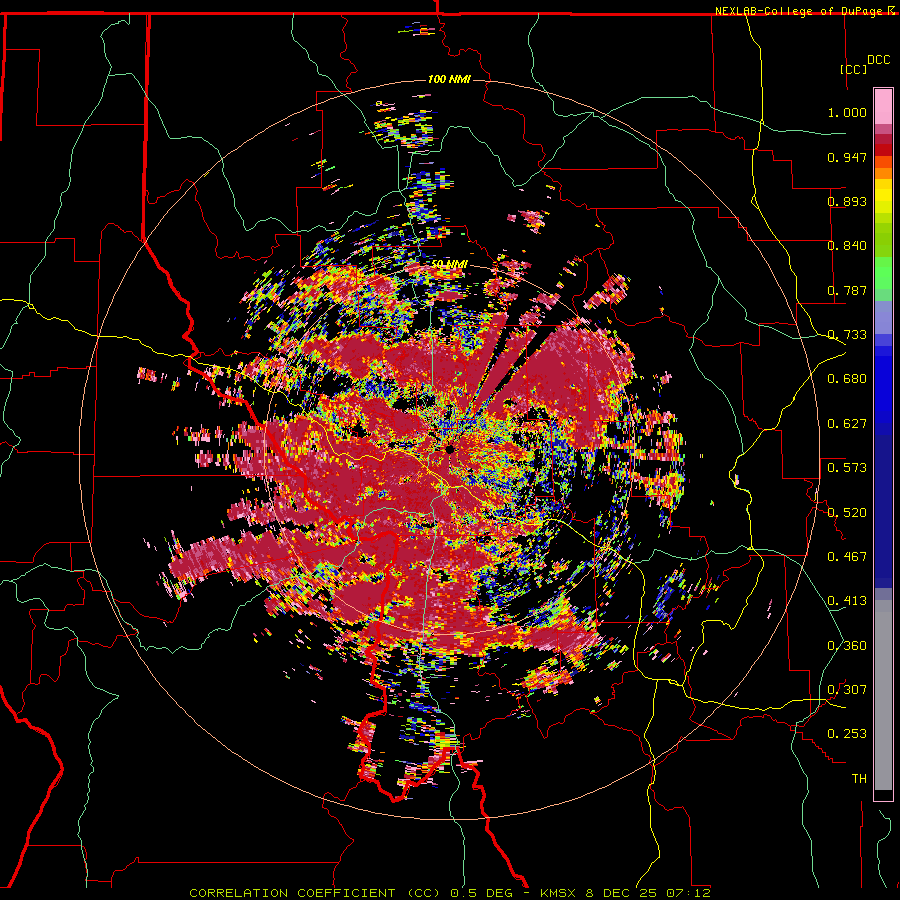The width and height of the screenshot is (900, 900).
Task: Click the 50 NMI range ring label
Action: (449, 264)
